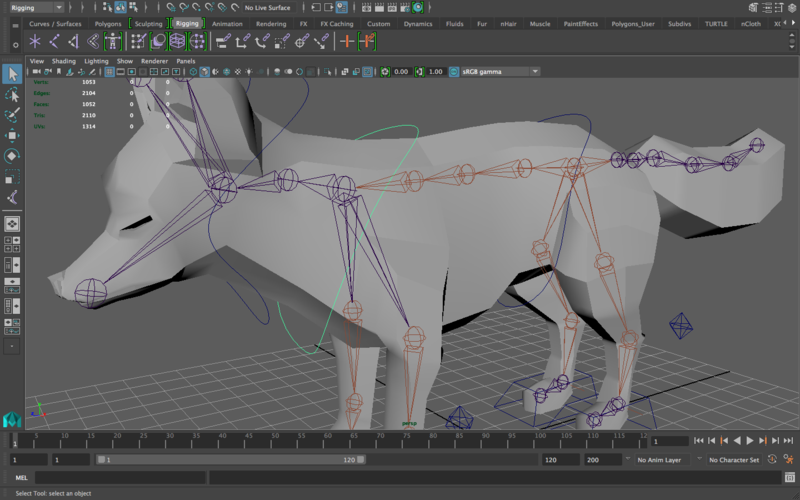
Task: Choose the Paint selection tool
Action: coord(12,115)
